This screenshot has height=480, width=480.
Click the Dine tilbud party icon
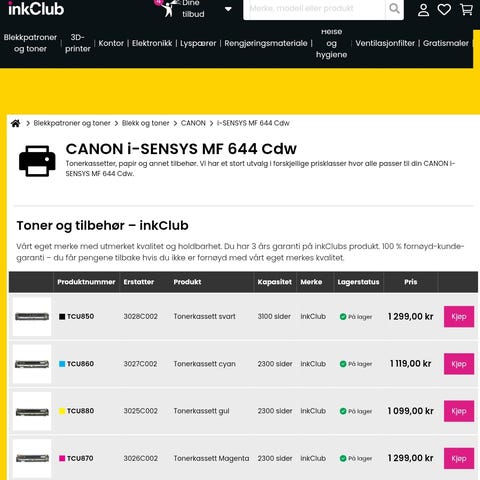[x=167, y=8]
